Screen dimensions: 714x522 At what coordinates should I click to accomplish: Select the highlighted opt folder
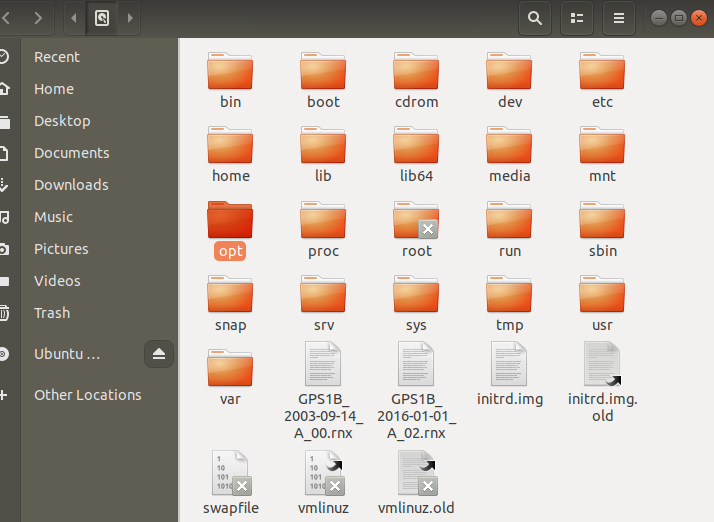point(230,230)
